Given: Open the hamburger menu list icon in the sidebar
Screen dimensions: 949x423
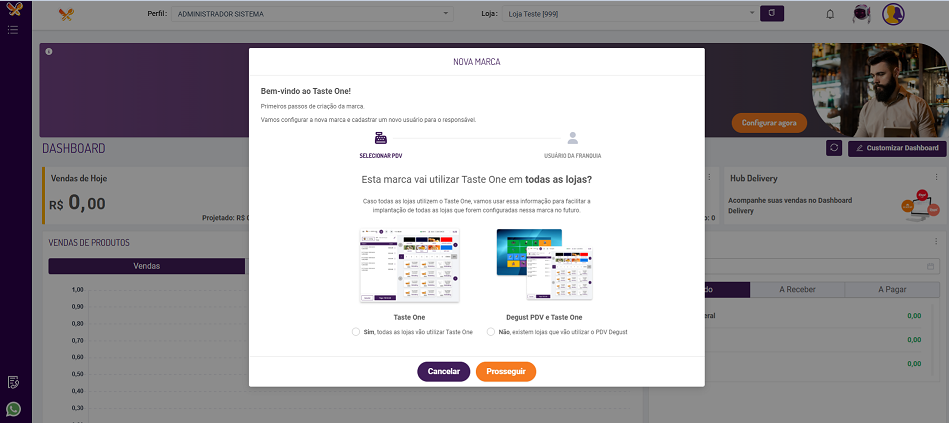Looking at the screenshot, I should pyautogui.click(x=13, y=29).
